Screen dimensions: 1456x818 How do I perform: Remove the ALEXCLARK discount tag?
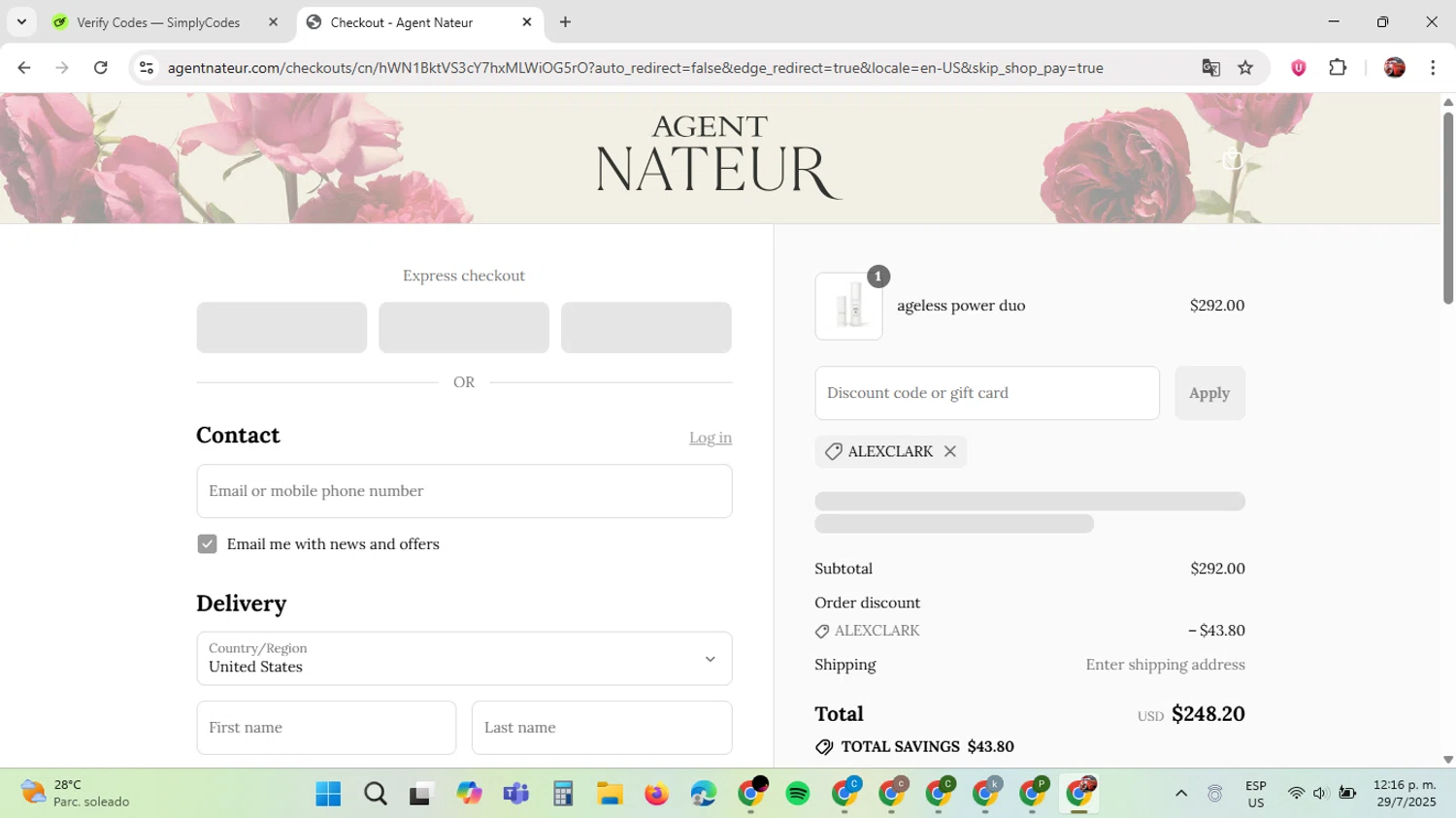(x=950, y=451)
